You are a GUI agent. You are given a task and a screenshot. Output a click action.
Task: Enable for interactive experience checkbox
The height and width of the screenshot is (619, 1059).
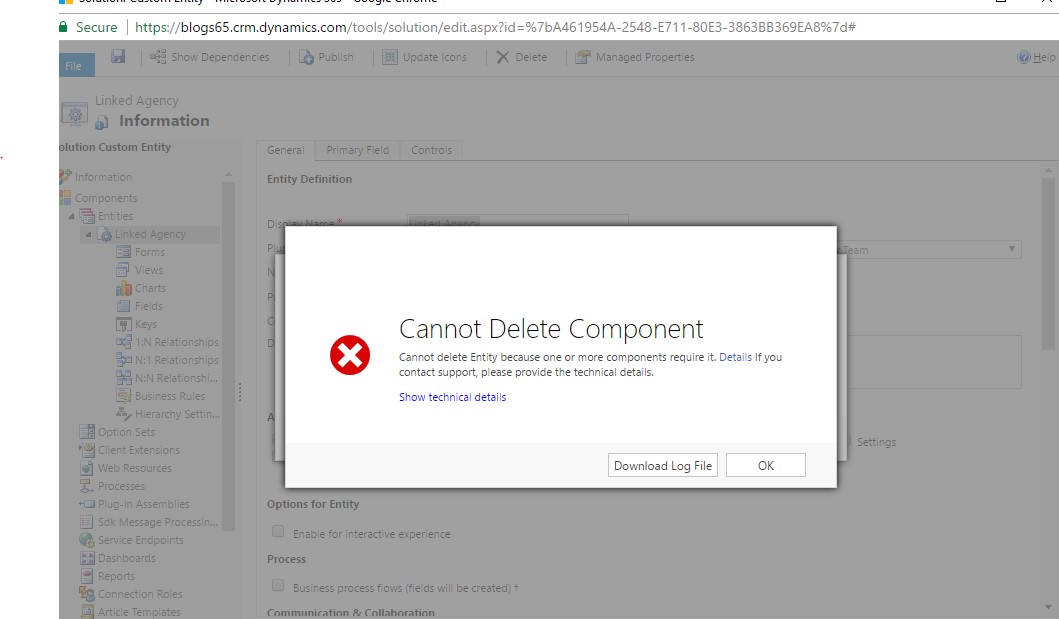(x=278, y=532)
